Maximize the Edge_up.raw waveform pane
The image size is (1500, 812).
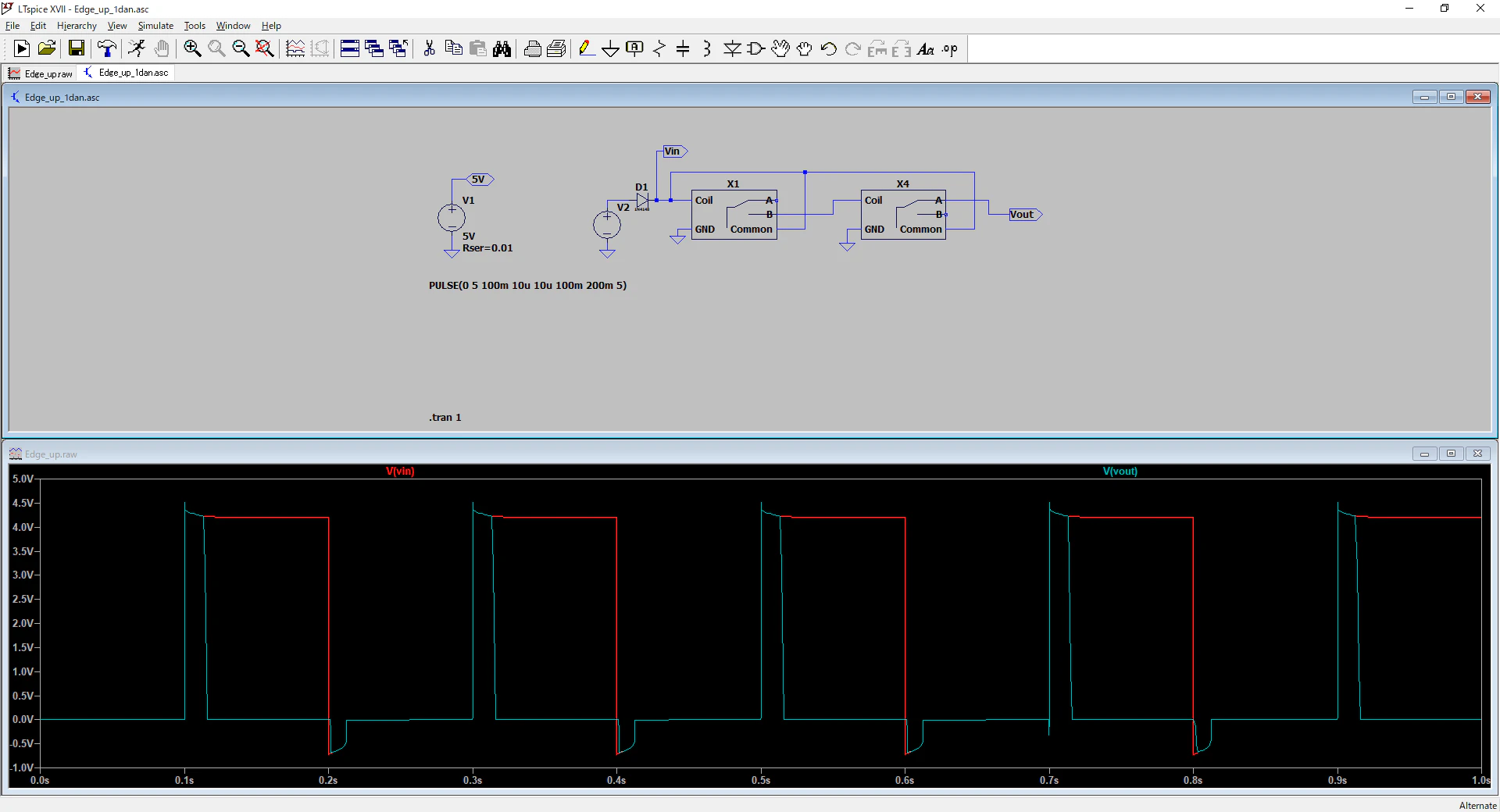pos(1451,454)
